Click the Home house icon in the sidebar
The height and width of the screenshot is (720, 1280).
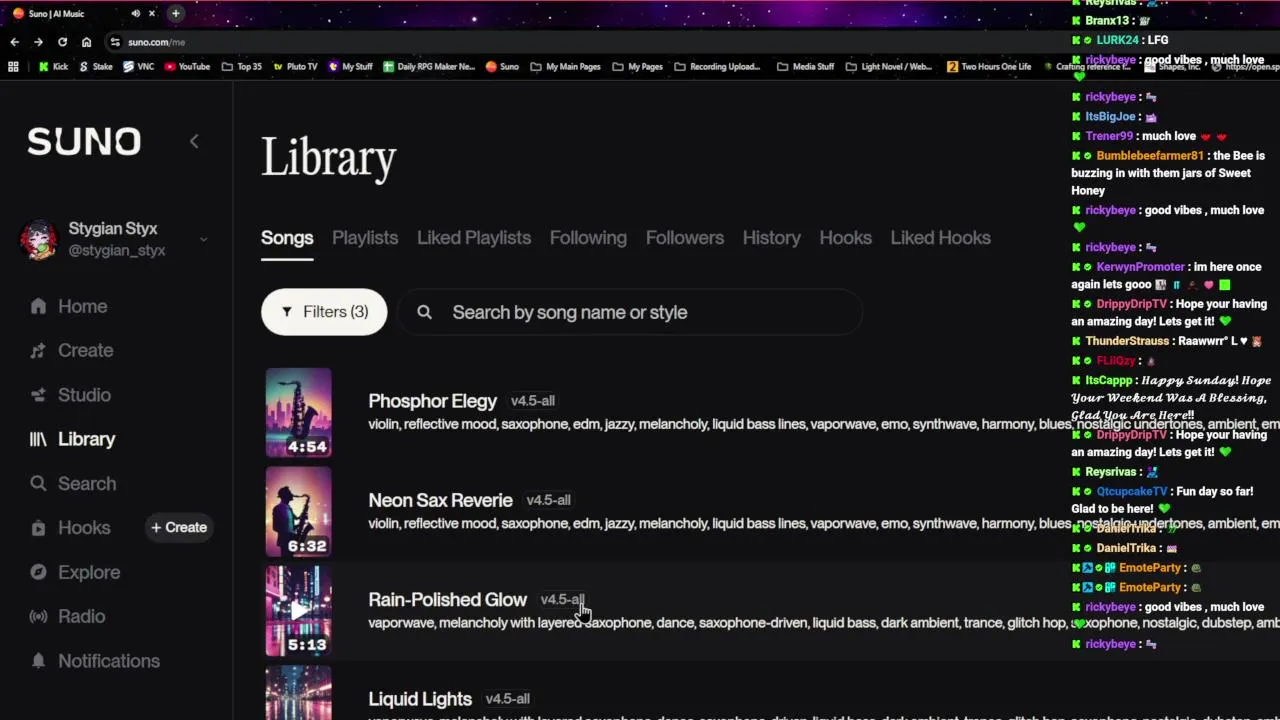click(x=38, y=306)
